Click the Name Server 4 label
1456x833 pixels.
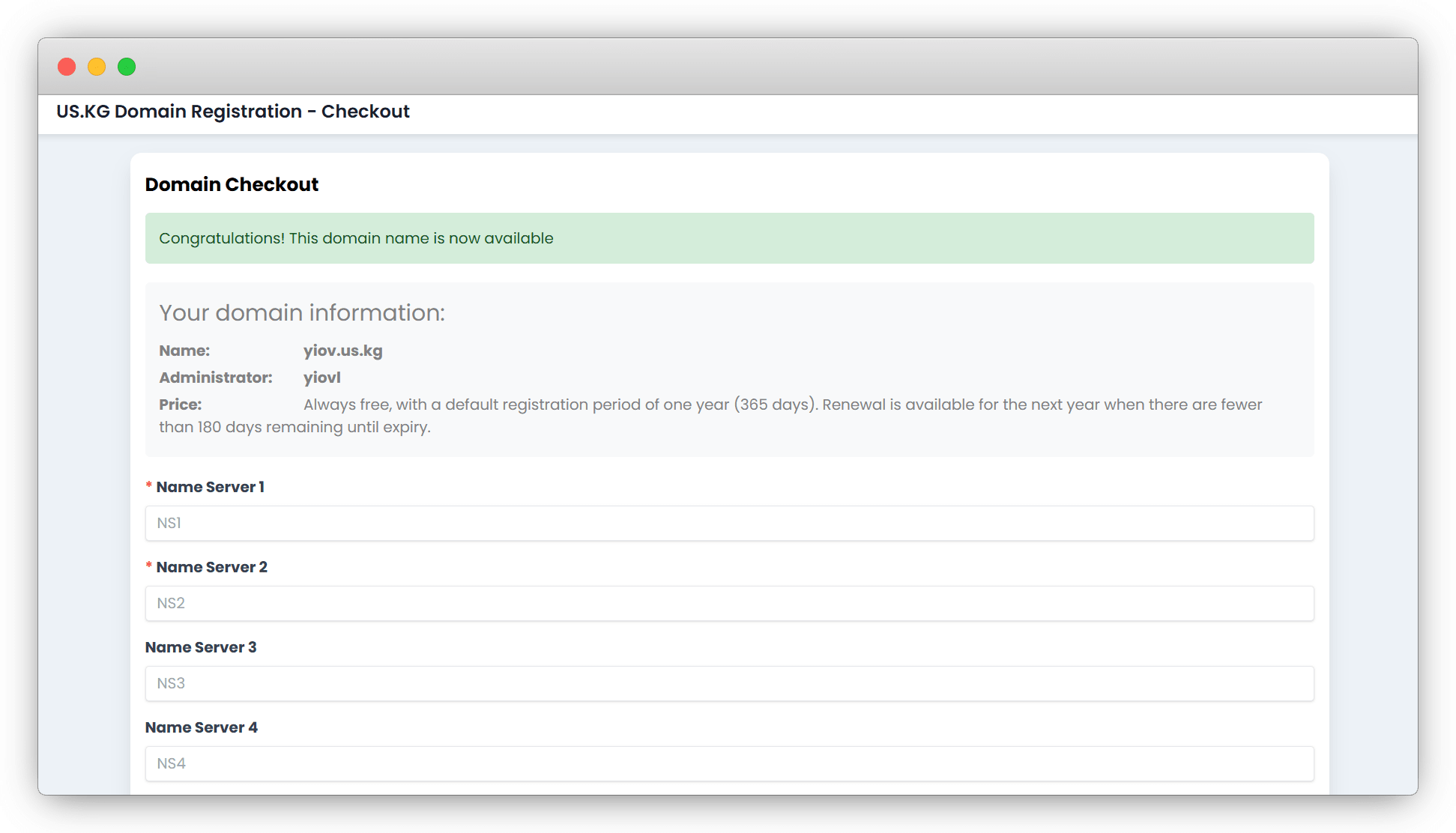[201, 727]
